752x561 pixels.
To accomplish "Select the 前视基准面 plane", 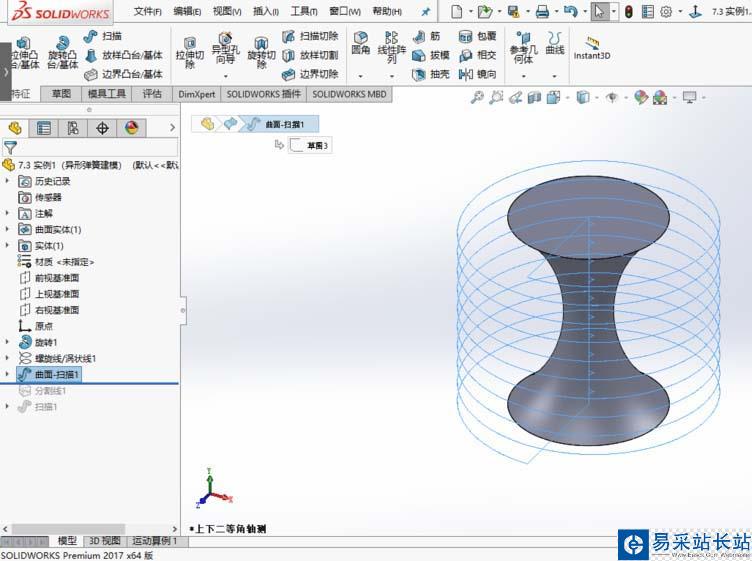I will pos(49,278).
